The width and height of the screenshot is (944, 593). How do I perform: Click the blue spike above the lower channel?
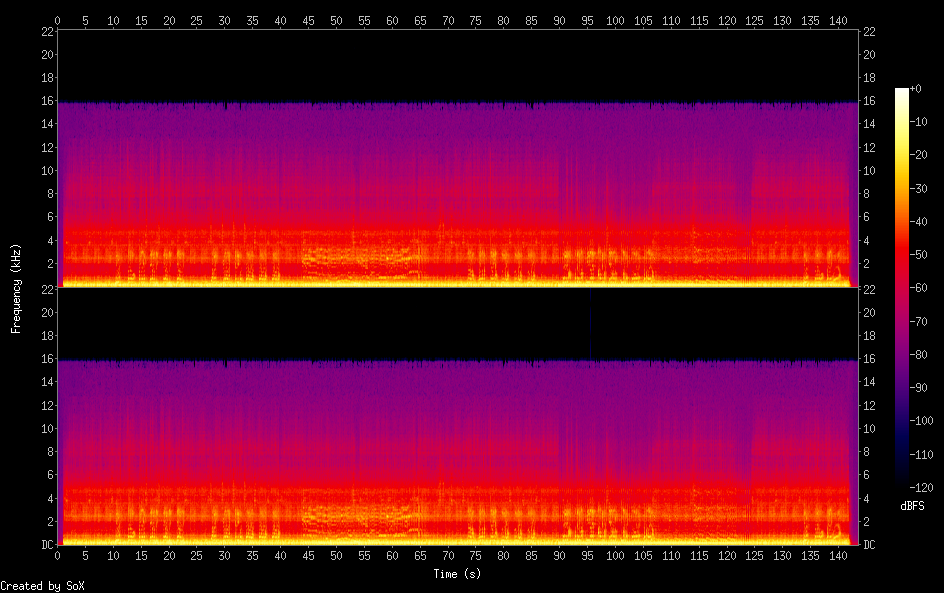(x=590, y=322)
